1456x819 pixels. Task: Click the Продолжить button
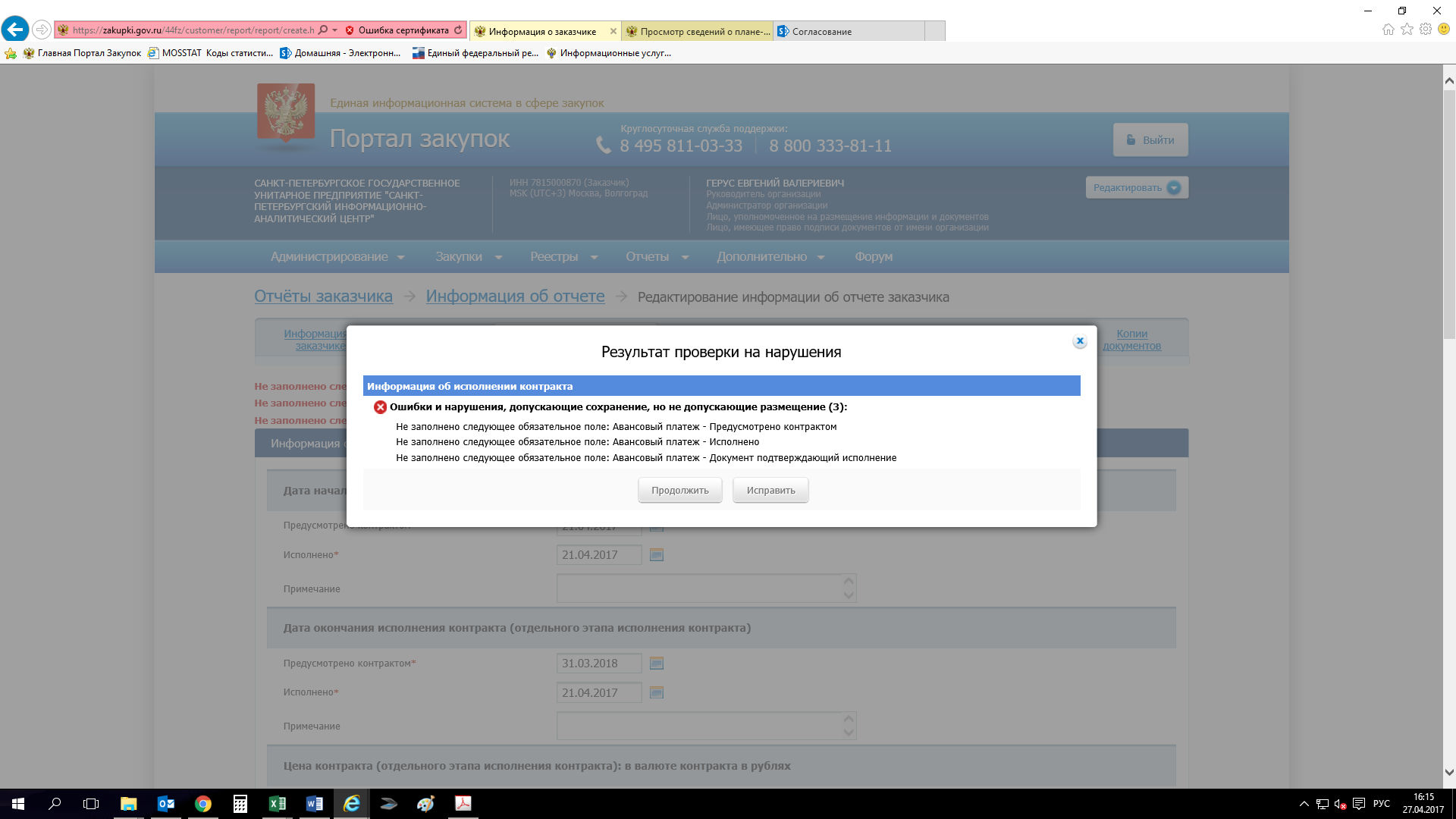point(679,491)
